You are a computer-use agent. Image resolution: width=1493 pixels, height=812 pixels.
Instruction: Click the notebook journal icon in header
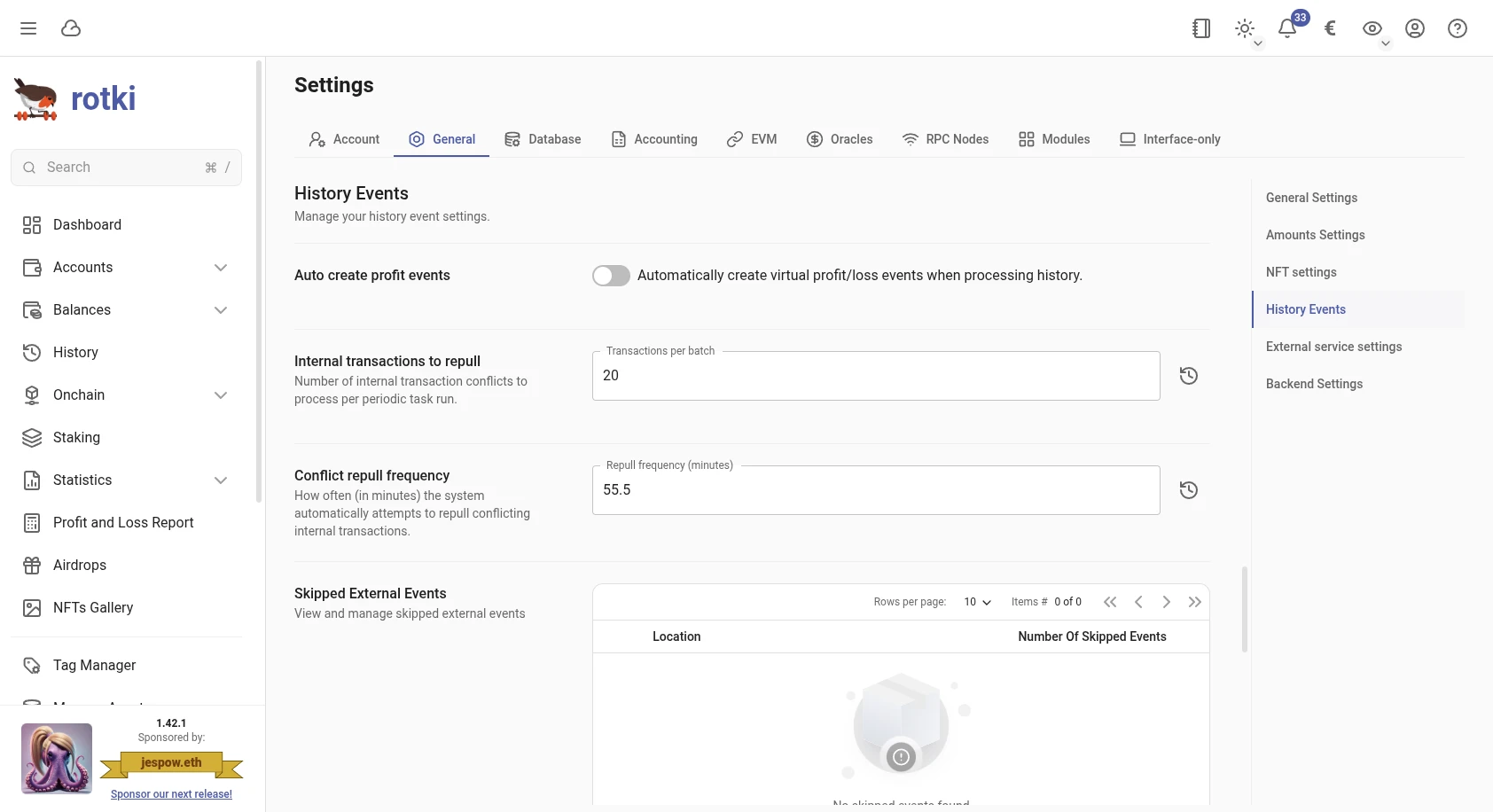[1201, 28]
